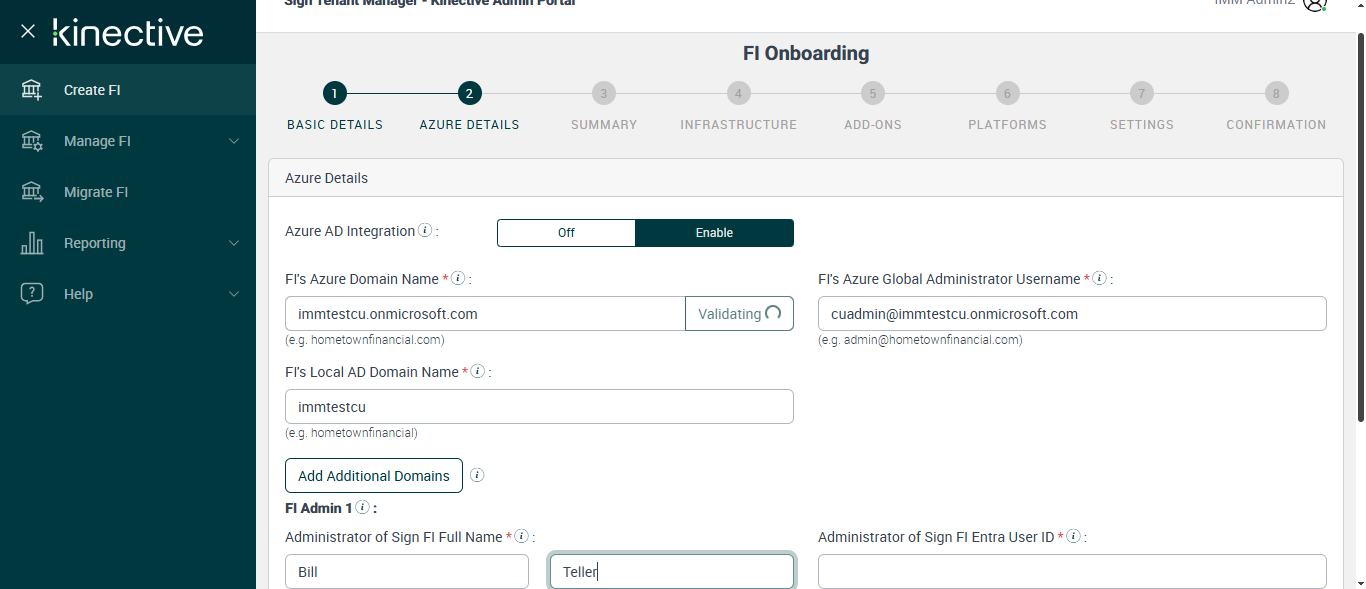
Task: Click info icon beside Azure AD Integration
Action: pos(425,231)
